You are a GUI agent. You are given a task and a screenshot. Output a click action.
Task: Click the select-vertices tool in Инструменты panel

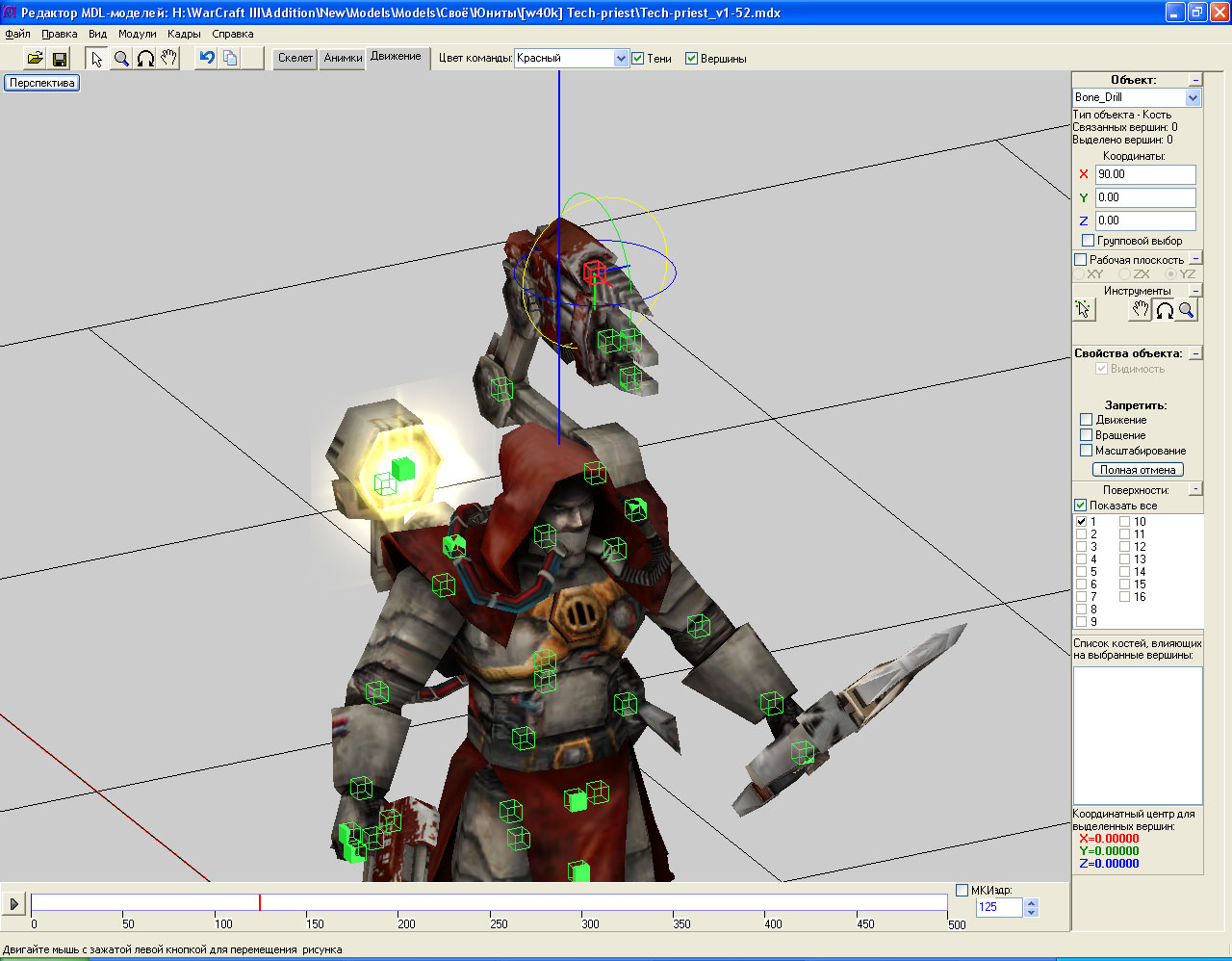point(1084,309)
